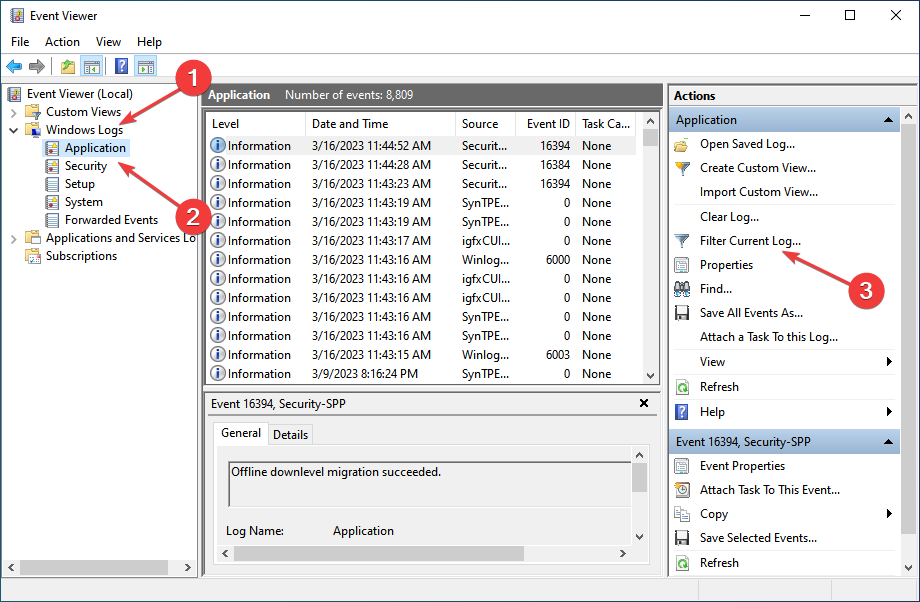Viewport: 920px width, 602px height.
Task: Click the Save Selected Events floppy icon
Action: [682, 538]
